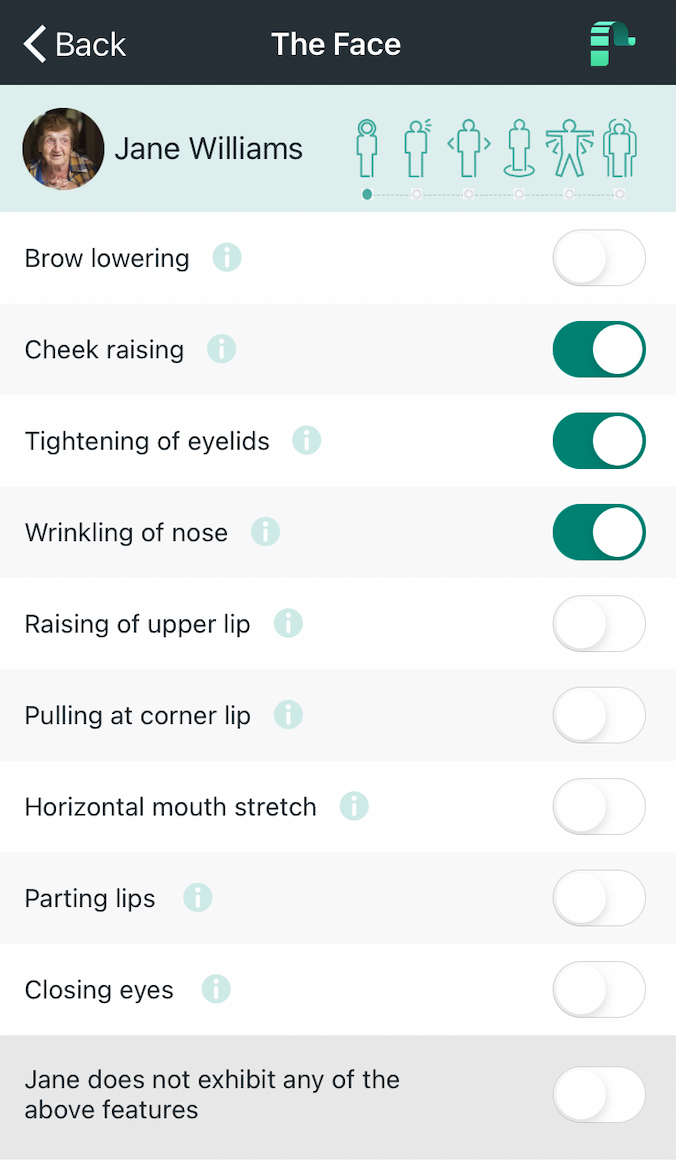Open Wrinkling of nose info icon
This screenshot has height=1161, width=676.
pos(265,532)
